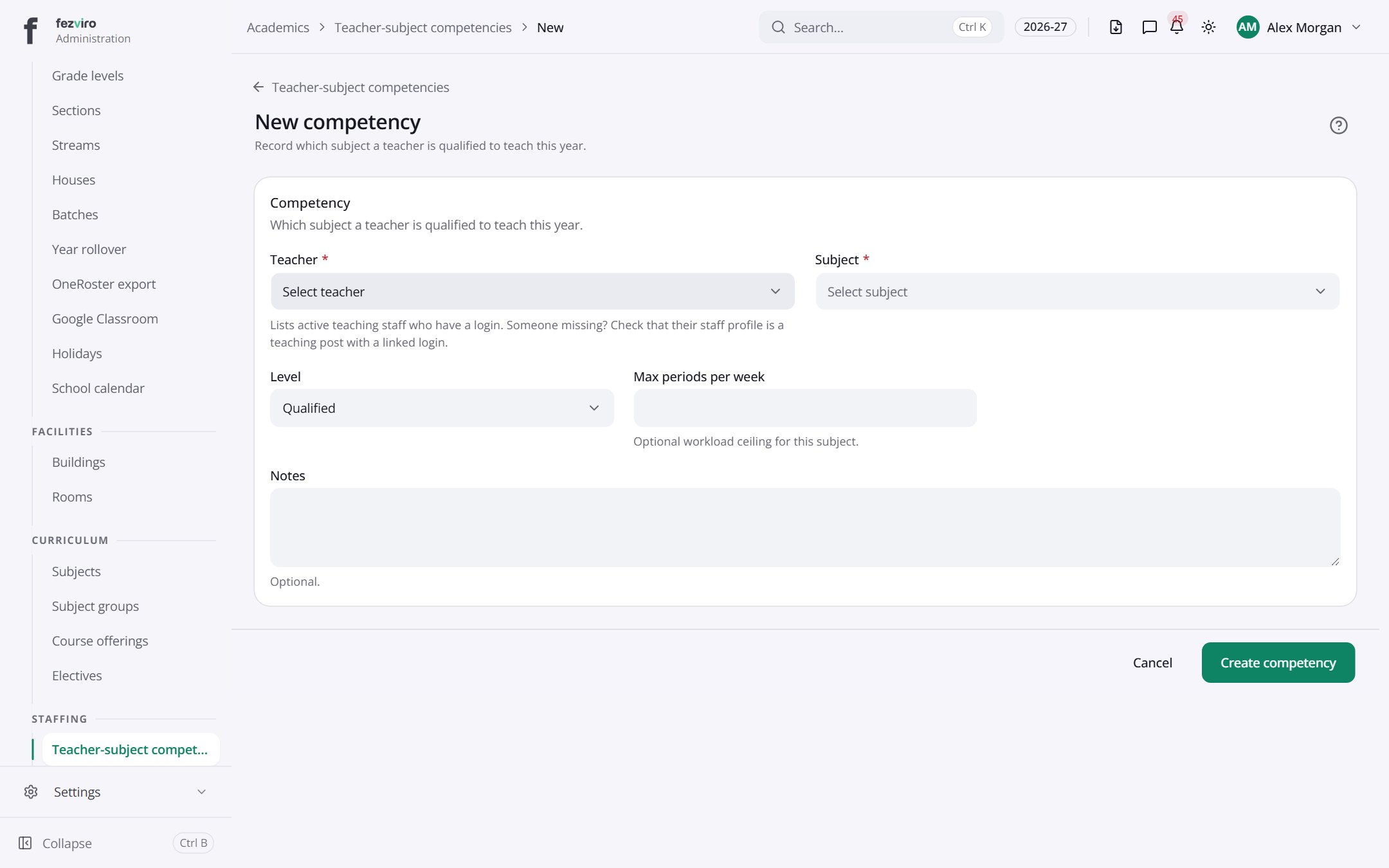This screenshot has height=868, width=1389.
Task: Click the Settings gear icon in sidebar
Action: (x=31, y=791)
